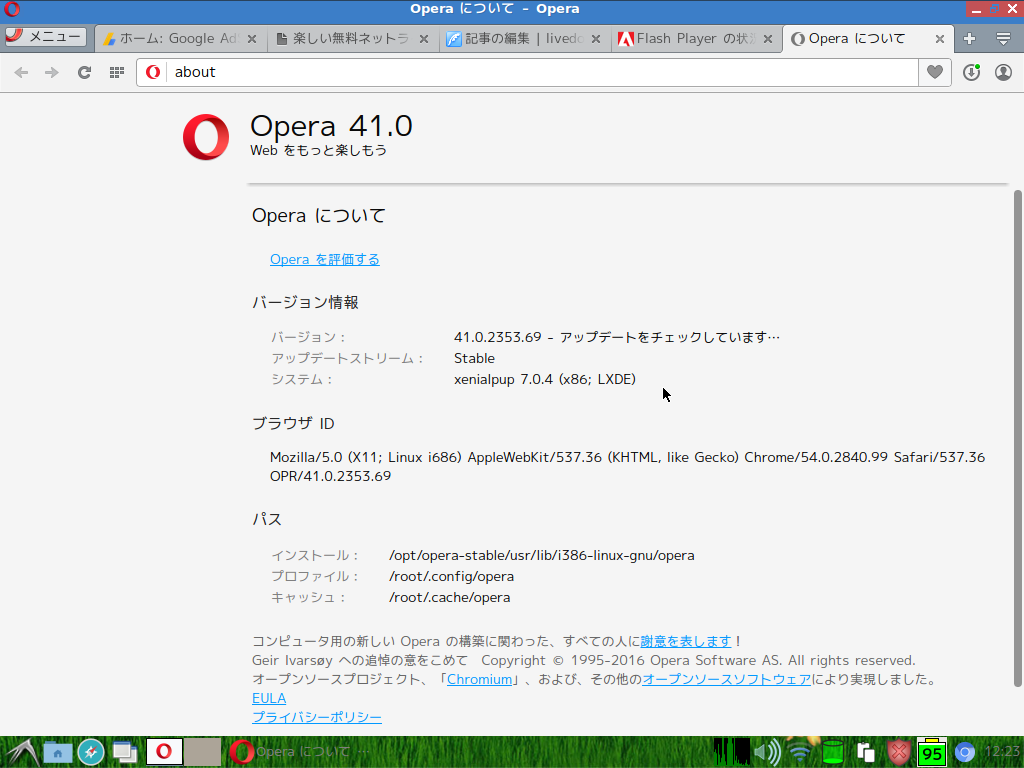Open the home folder taskbar icon
The image size is (1024, 768).
pyautogui.click(x=57, y=752)
